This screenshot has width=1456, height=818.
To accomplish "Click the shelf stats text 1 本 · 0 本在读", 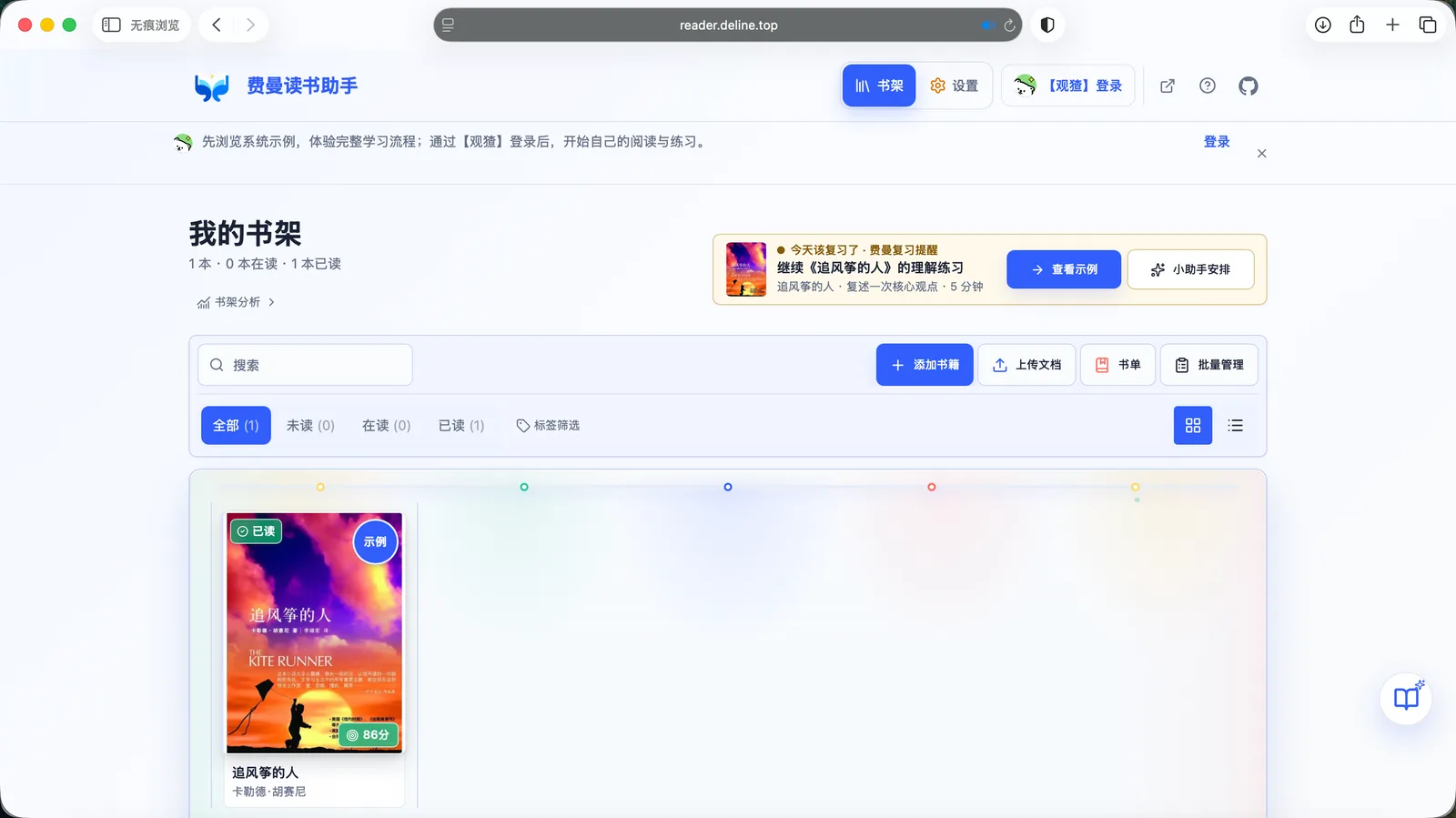I will [265, 264].
